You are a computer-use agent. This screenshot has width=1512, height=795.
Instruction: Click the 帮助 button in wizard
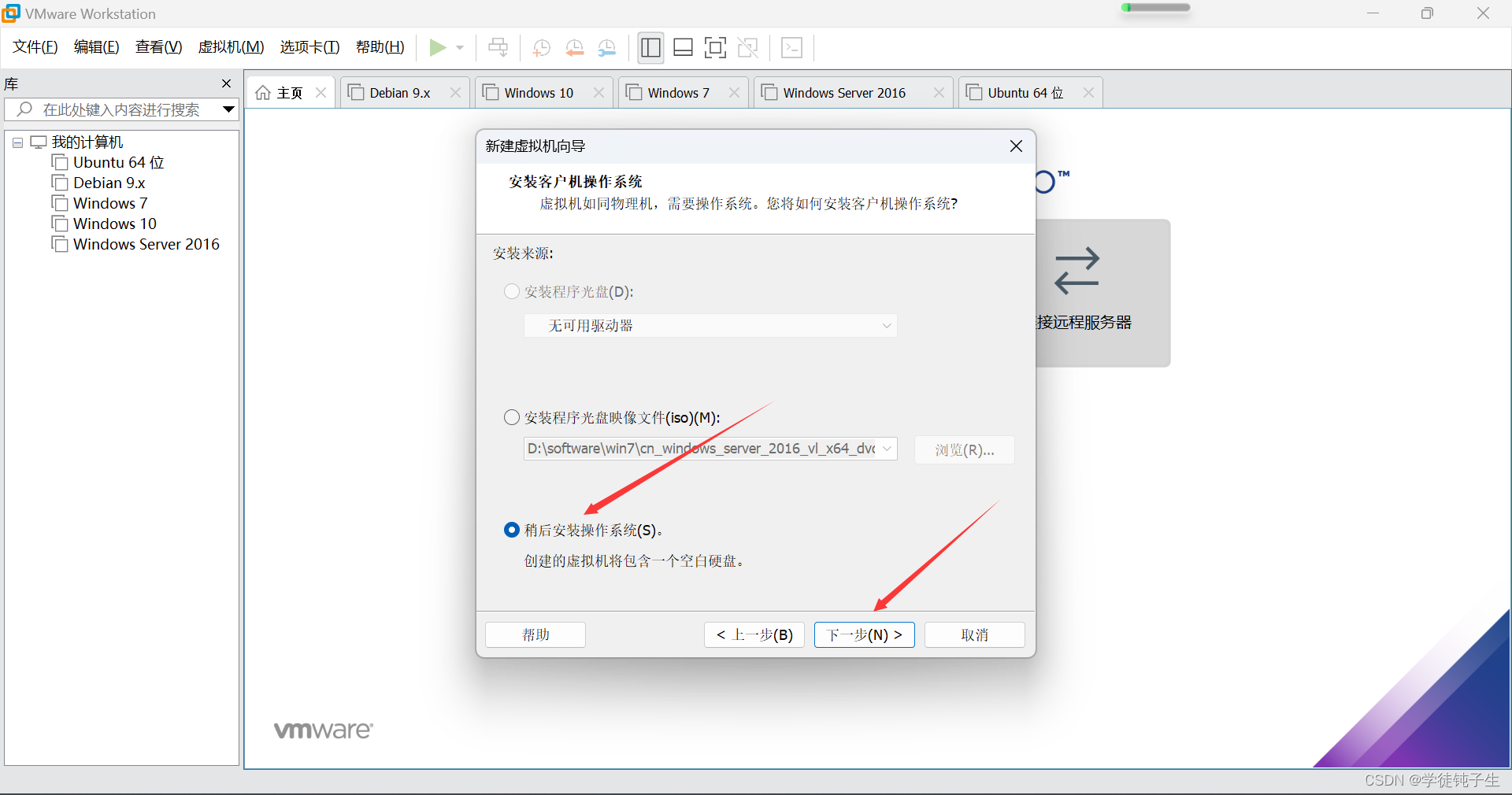(535, 634)
